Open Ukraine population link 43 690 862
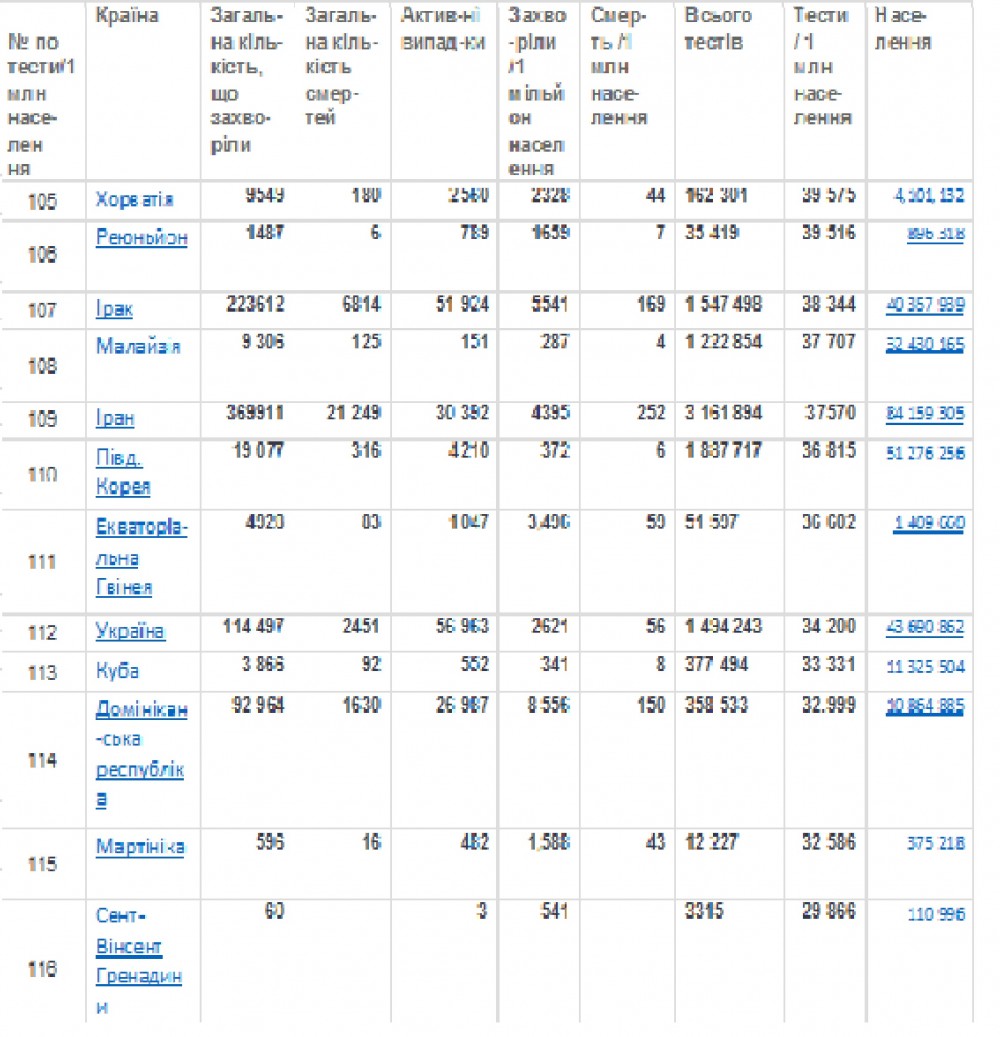This screenshot has height=1037, width=1000. (925, 626)
